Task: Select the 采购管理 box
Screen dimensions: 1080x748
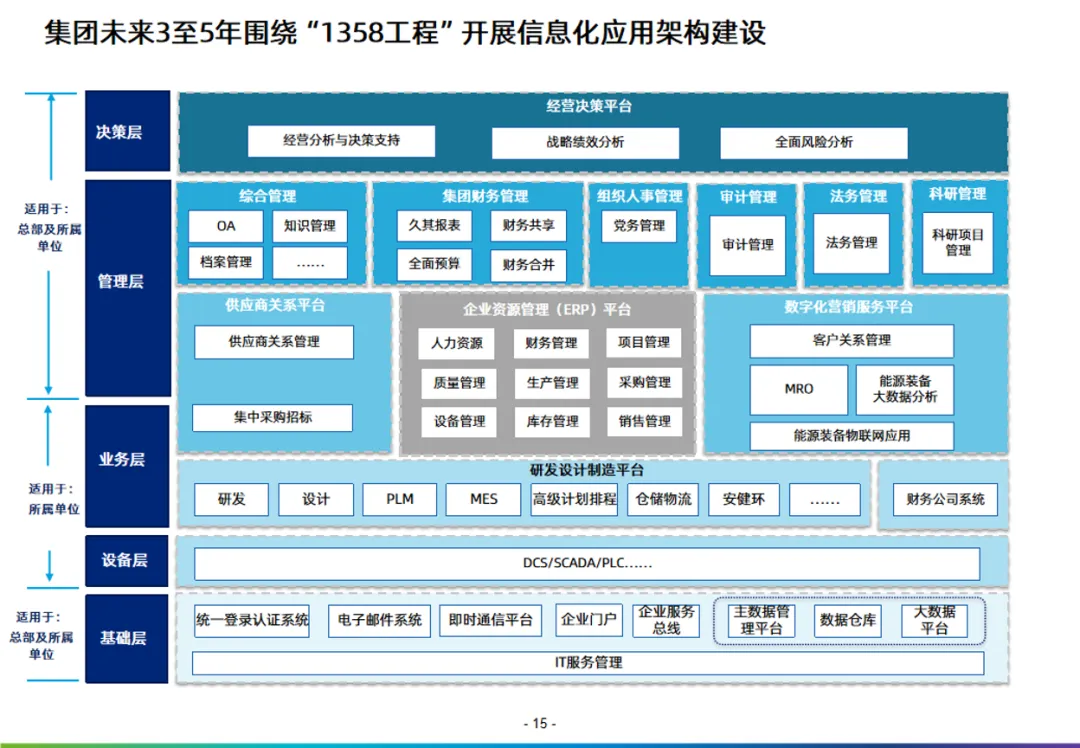Action: tap(645, 382)
